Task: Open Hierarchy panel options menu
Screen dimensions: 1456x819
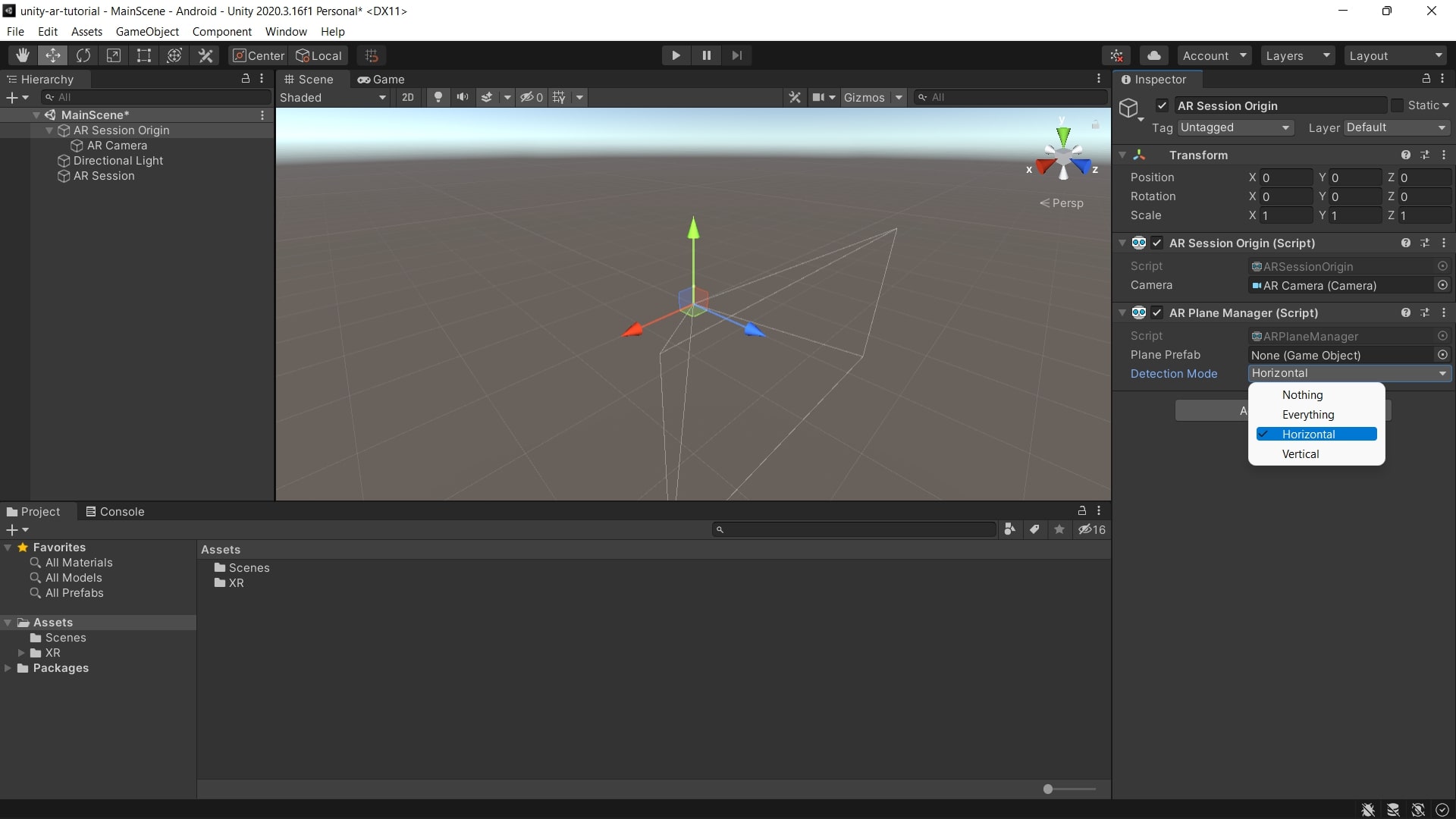Action: (262, 79)
